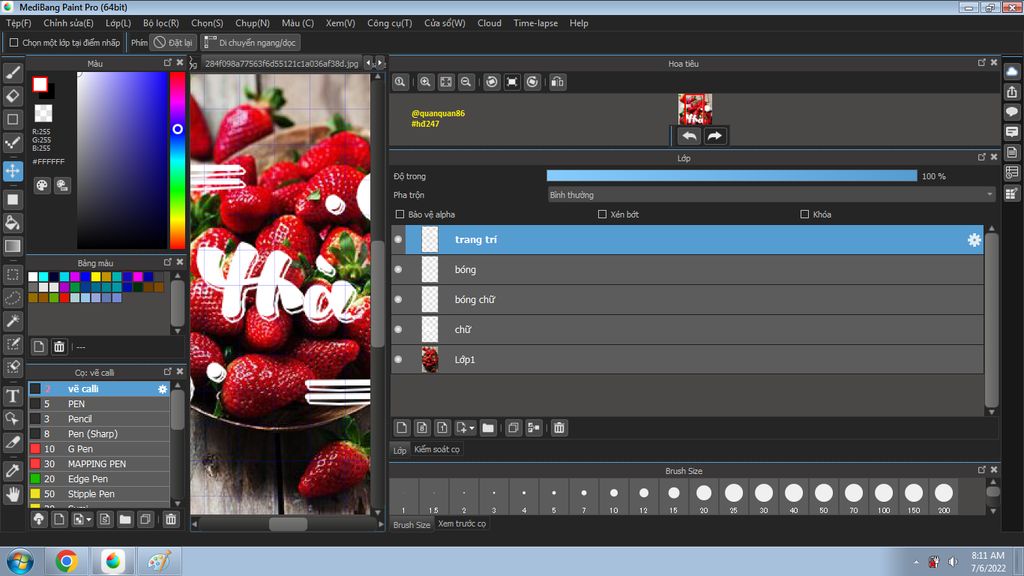Viewport: 1024px width, 576px height.
Task: Create a new layer in Lớp panel
Action: tap(402, 428)
